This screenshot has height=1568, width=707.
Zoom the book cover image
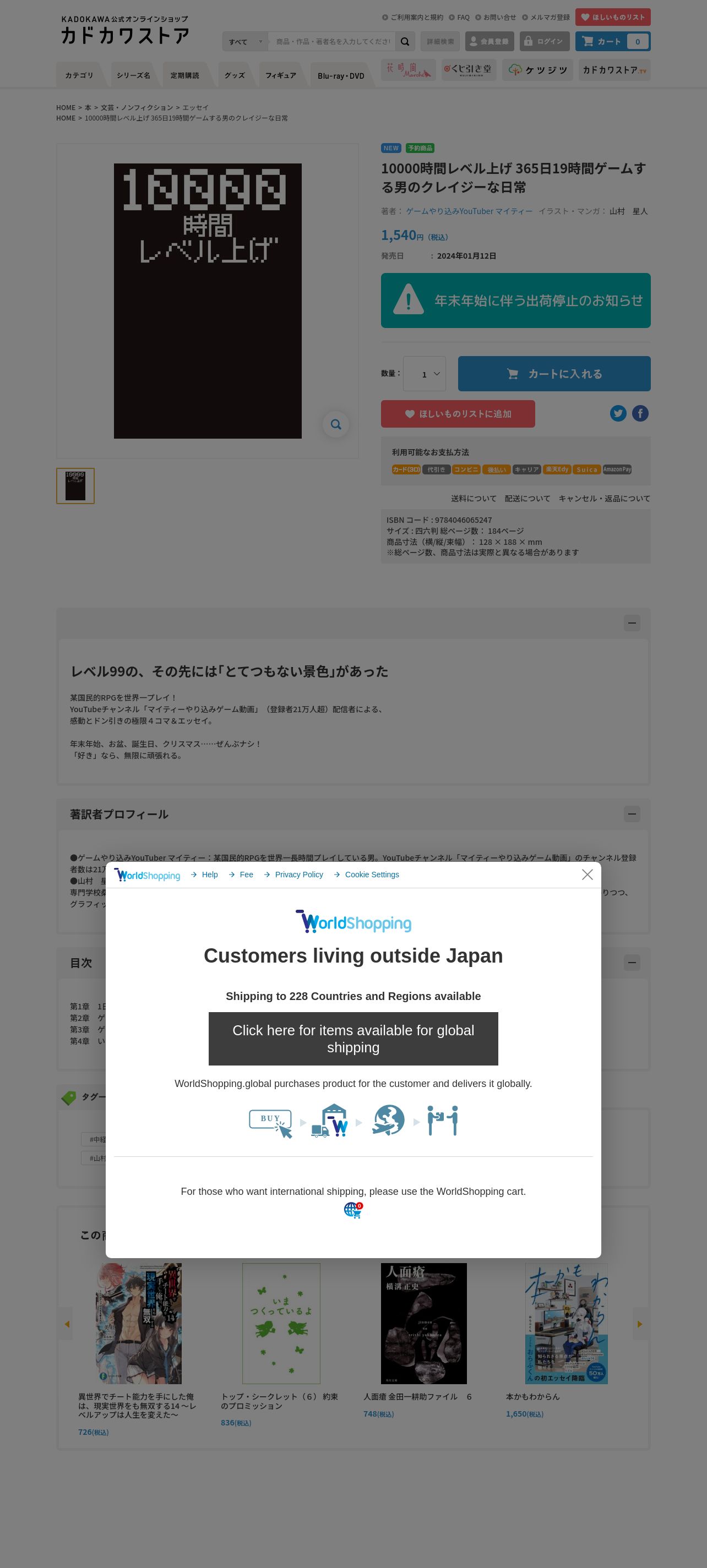point(335,424)
